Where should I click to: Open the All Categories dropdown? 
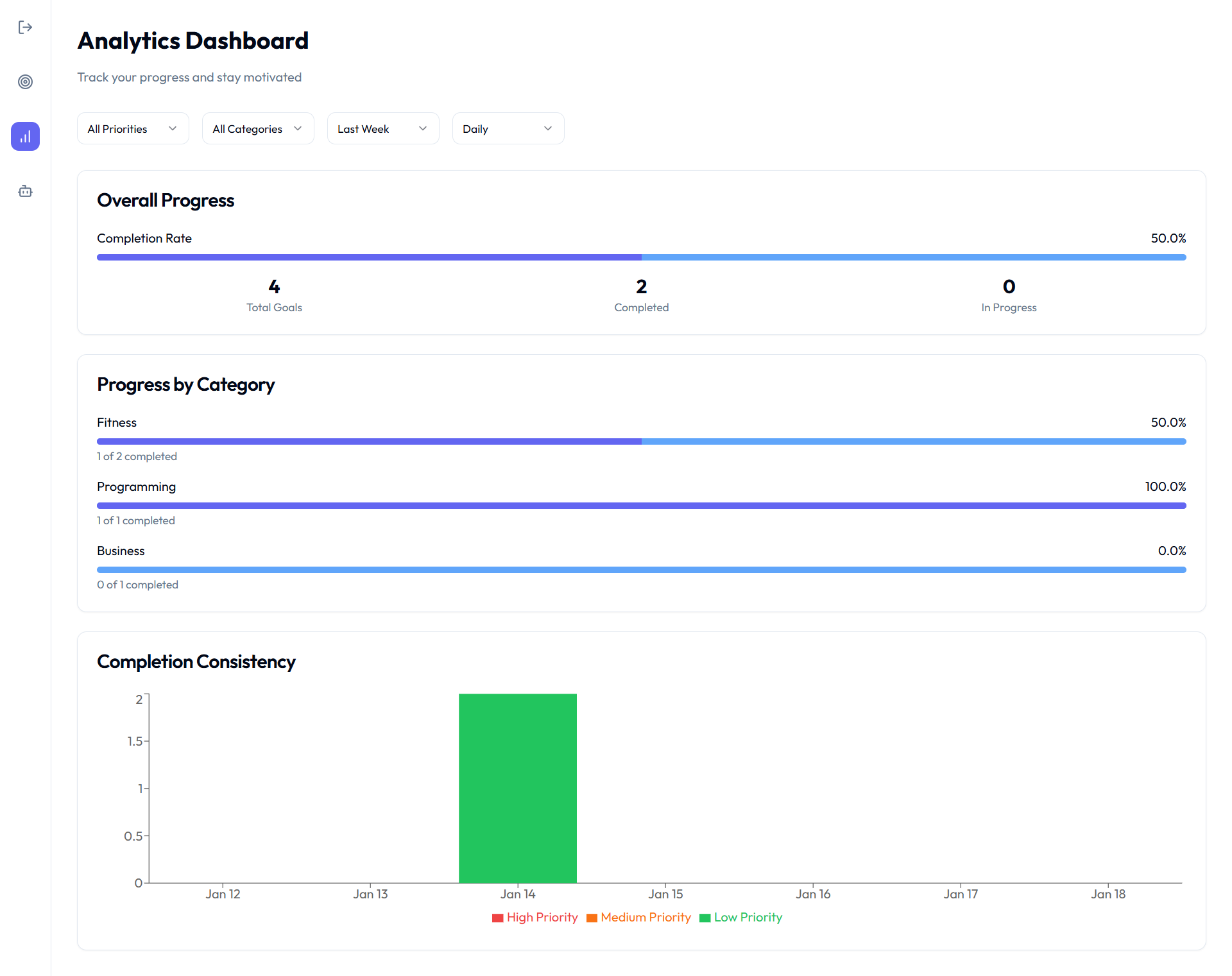pyautogui.click(x=257, y=128)
